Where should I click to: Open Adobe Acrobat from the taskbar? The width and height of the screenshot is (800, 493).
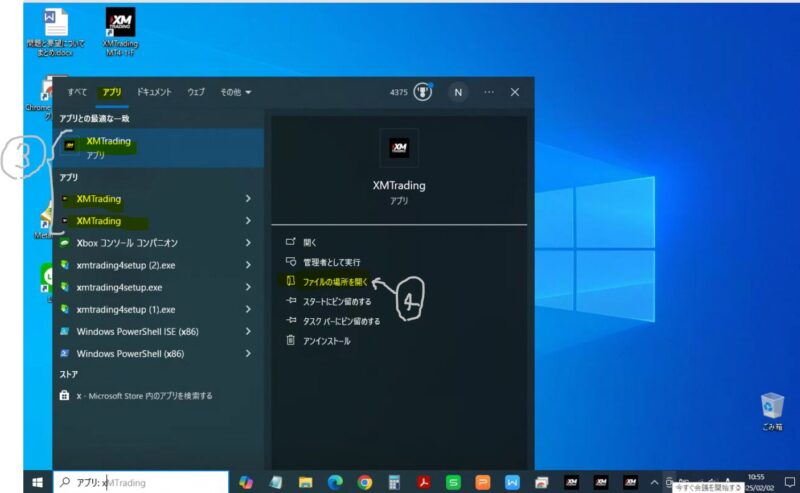pos(423,482)
